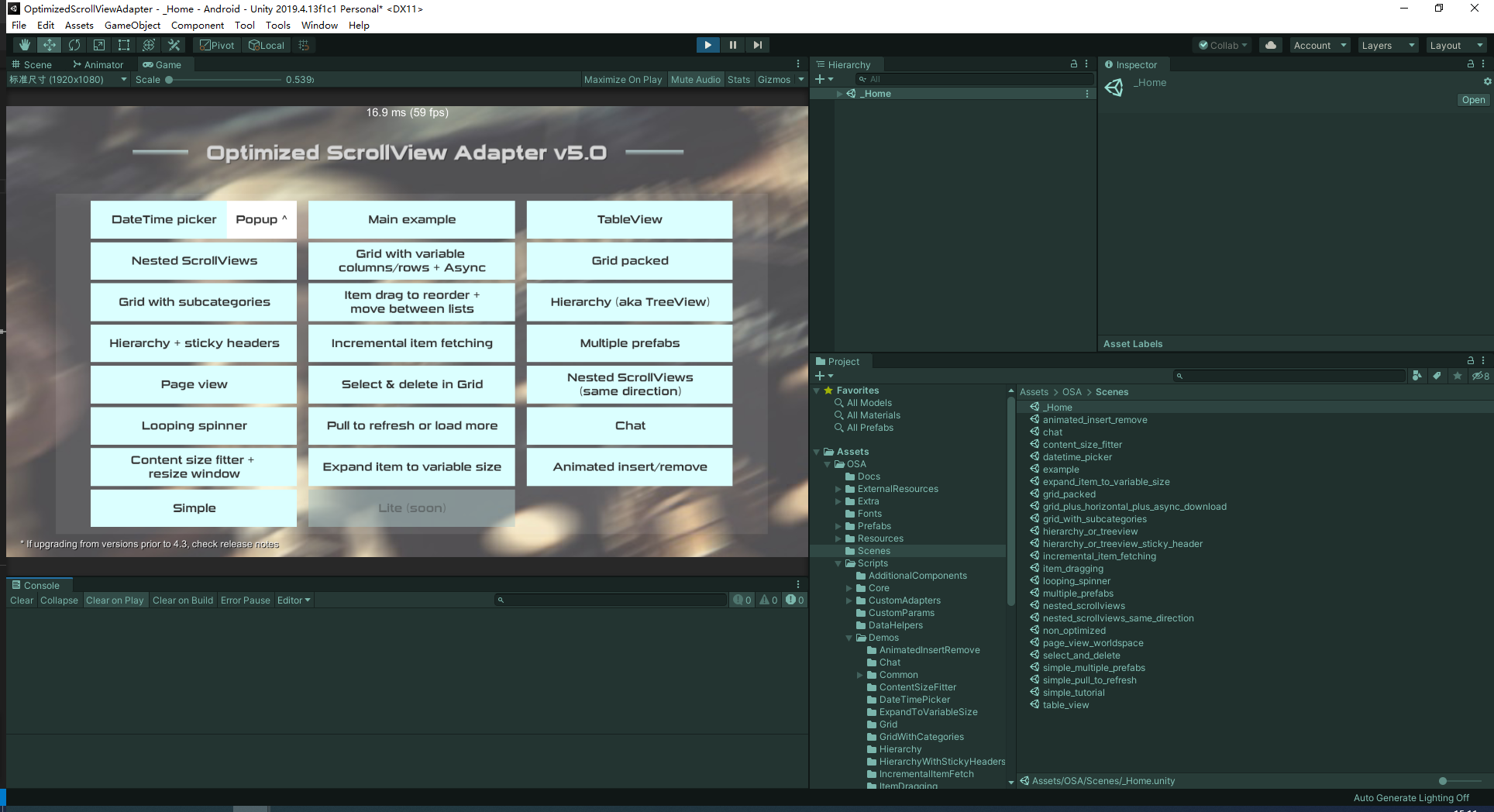The height and width of the screenshot is (812, 1494).
Task: Click the _Home scene options kebab in Hierarchy
Action: [1087, 94]
